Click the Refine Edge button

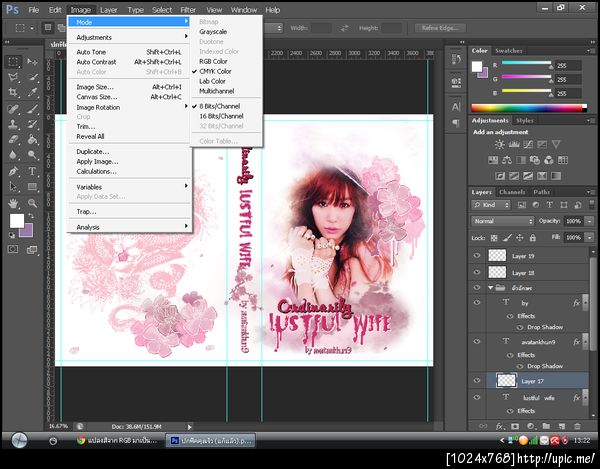pyautogui.click(x=440, y=28)
